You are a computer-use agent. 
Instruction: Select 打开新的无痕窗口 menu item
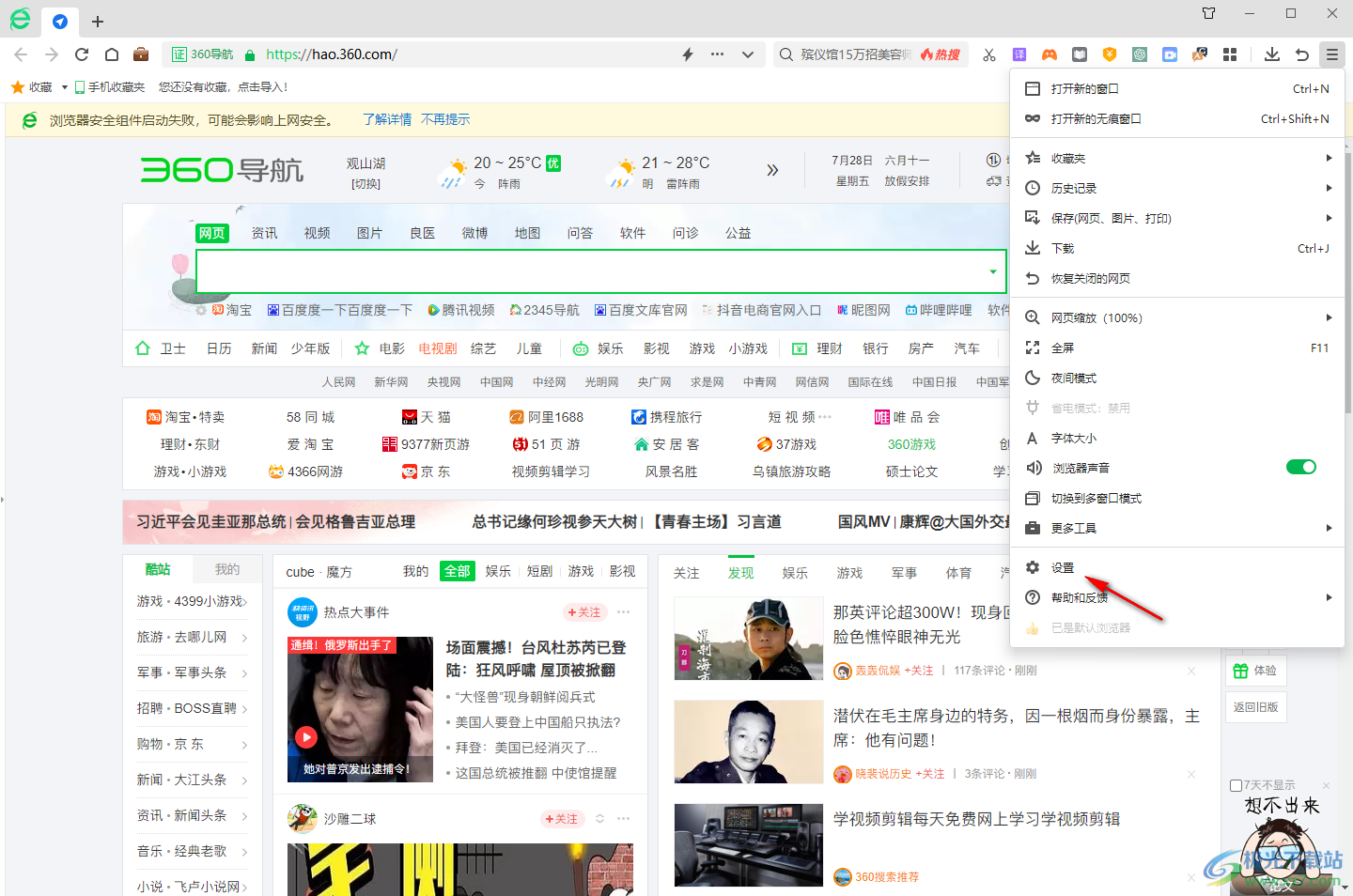[x=1177, y=118]
